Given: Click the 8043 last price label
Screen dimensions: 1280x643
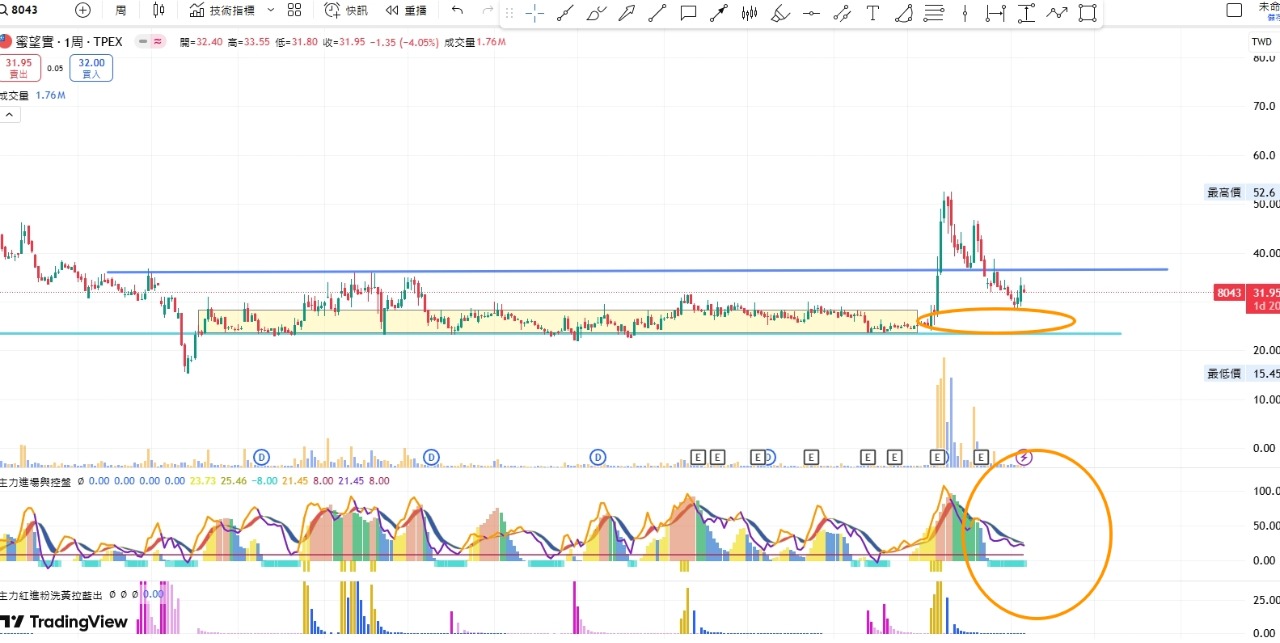Looking at the screenshot, I should pyautogui.click(x=1229, y=293).
